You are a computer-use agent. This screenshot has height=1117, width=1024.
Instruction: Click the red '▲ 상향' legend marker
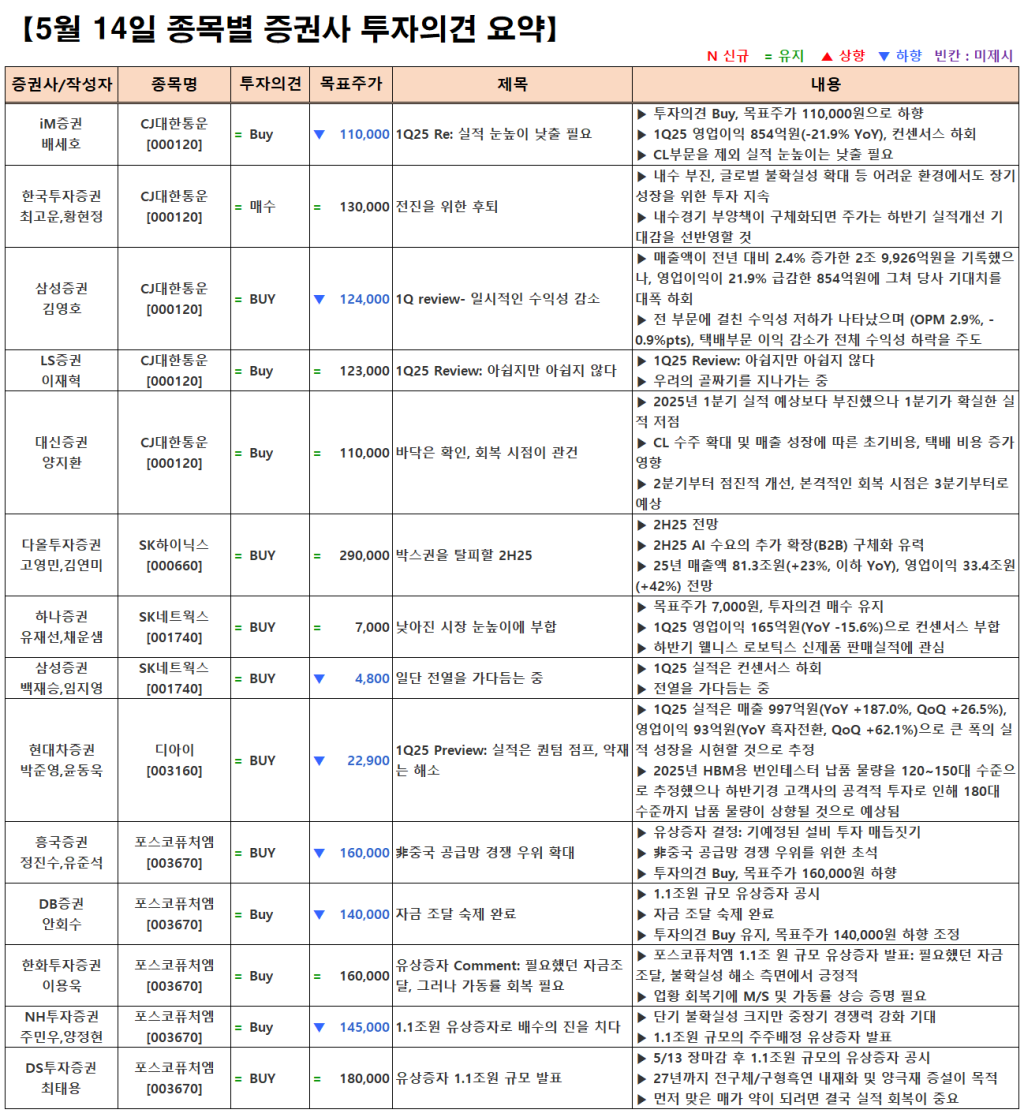[843, 56]
